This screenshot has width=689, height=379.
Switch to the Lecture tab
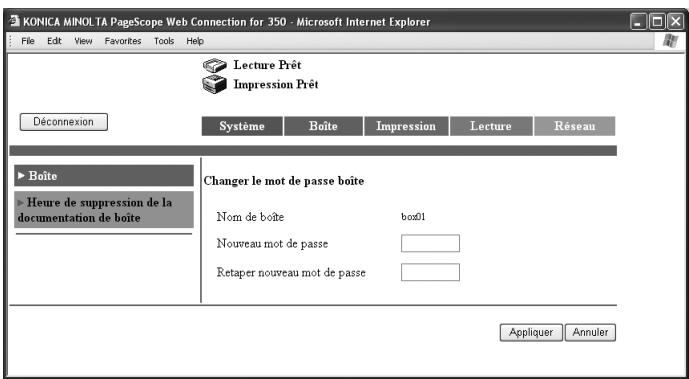tap(491, 126)
